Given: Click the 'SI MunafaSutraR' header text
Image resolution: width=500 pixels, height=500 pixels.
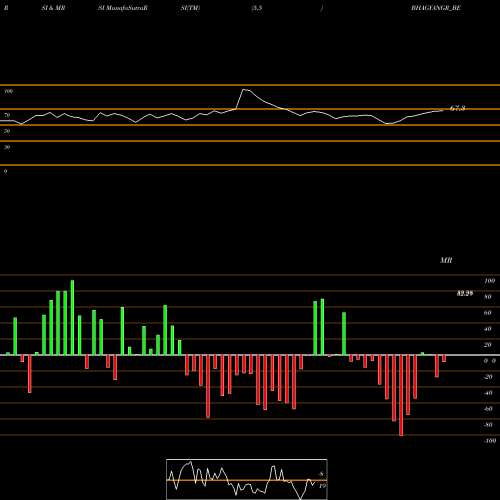Looking at the screenshot, I should tap(123, 8).
